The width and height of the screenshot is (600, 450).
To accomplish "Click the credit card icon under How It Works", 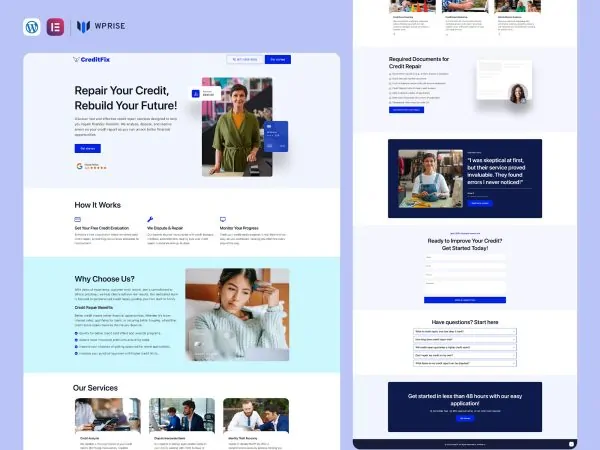I will point(78,219).
